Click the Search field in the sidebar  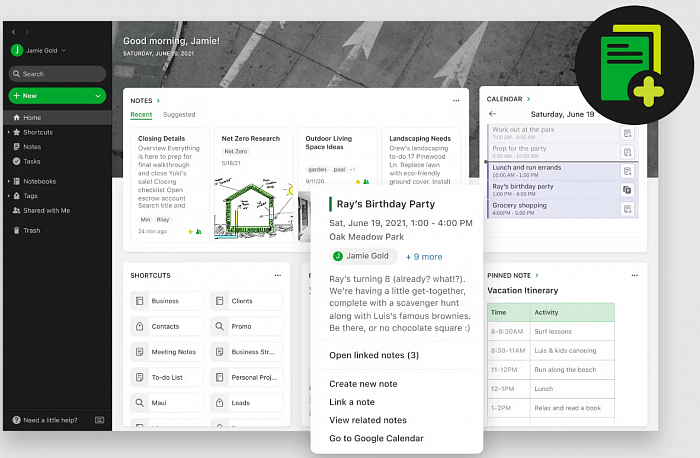(57, 73)
